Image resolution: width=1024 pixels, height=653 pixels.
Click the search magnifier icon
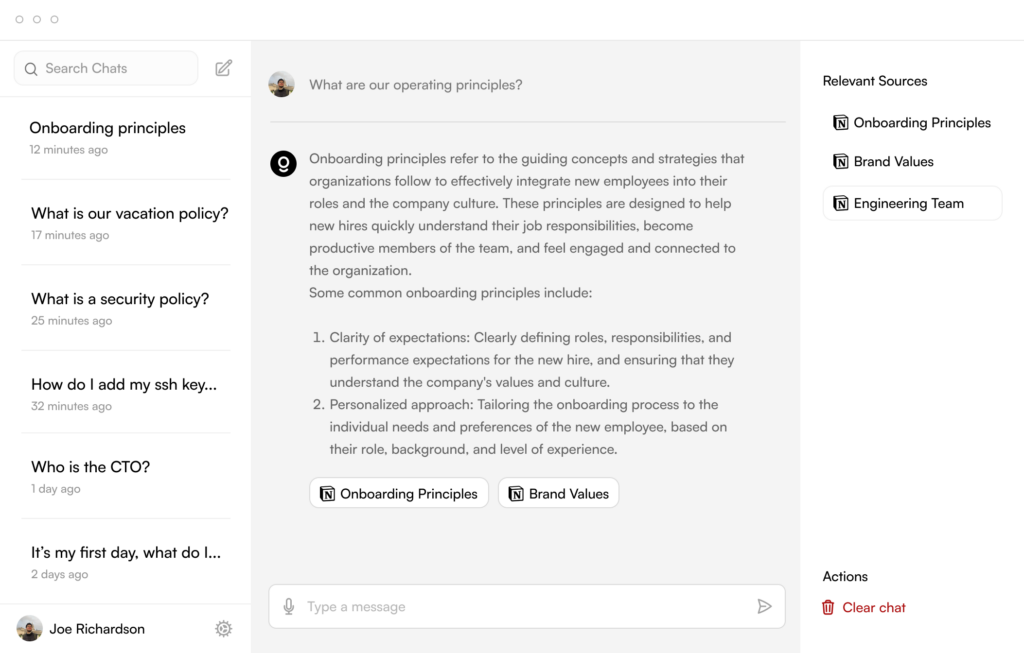tap(31, 69)
